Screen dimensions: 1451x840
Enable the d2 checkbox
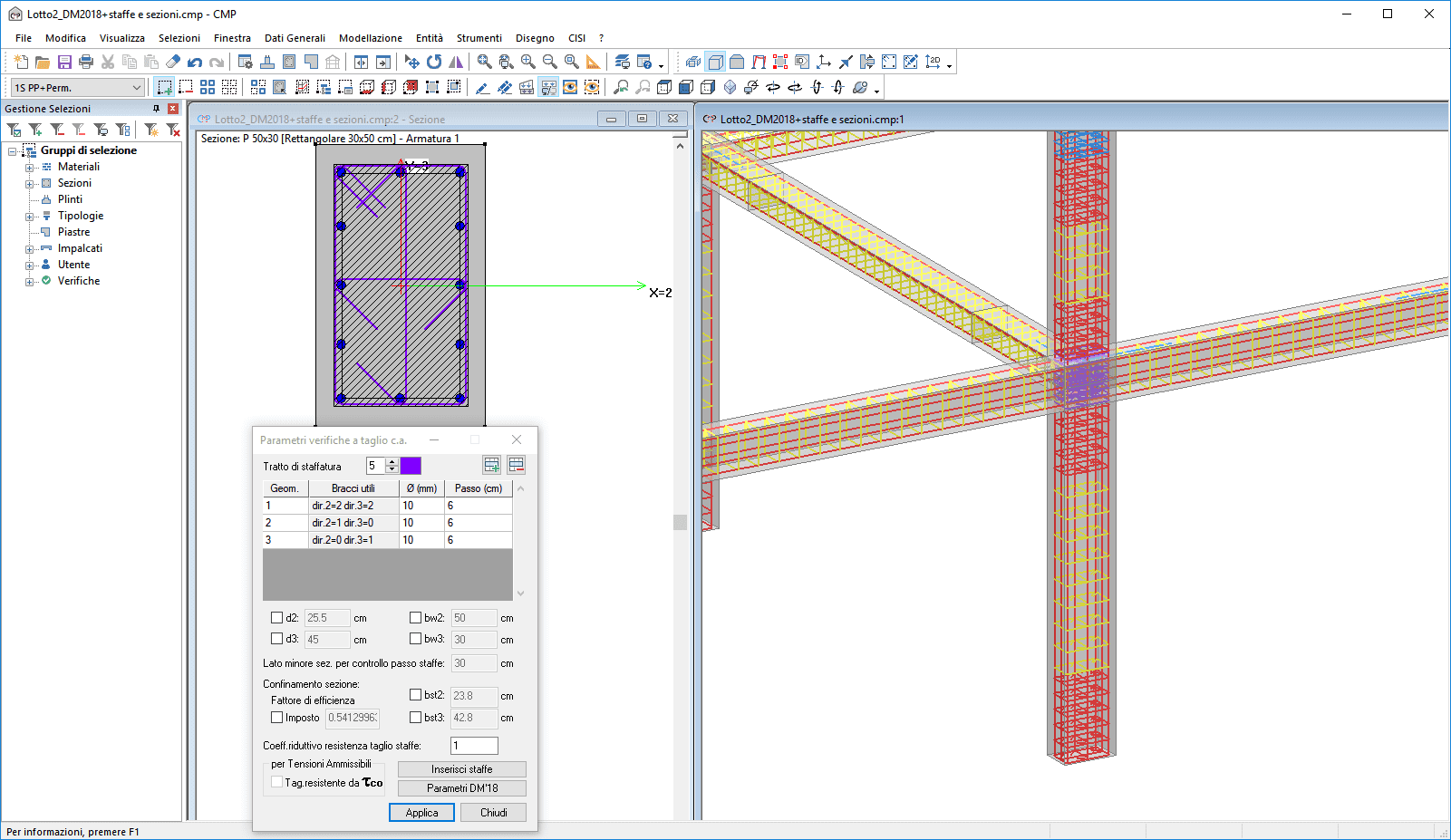coord(277,618)
